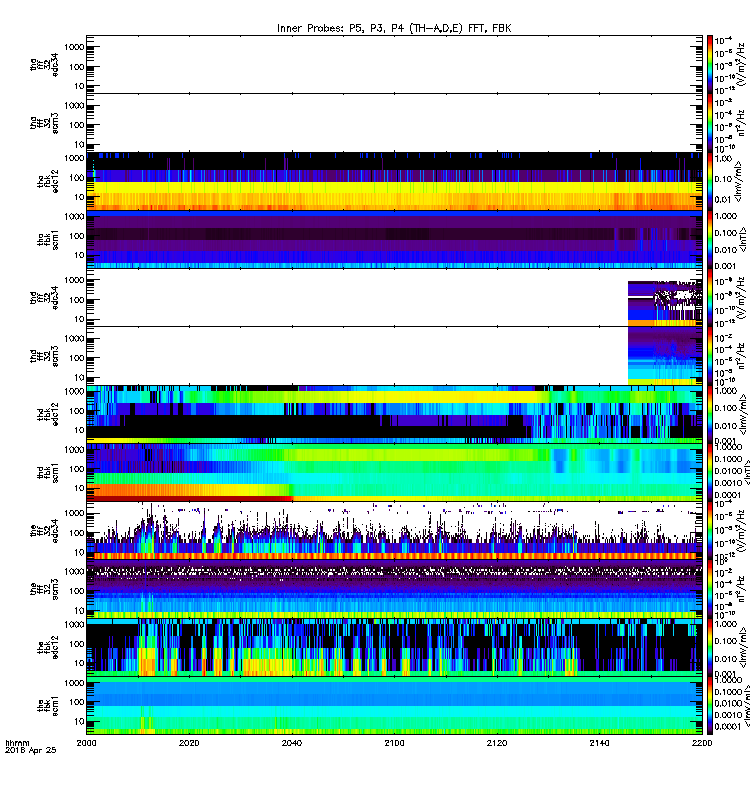Viewport: 750px width, 800px height.
Task: Click the 2140 time axis label
Action: 599,743
